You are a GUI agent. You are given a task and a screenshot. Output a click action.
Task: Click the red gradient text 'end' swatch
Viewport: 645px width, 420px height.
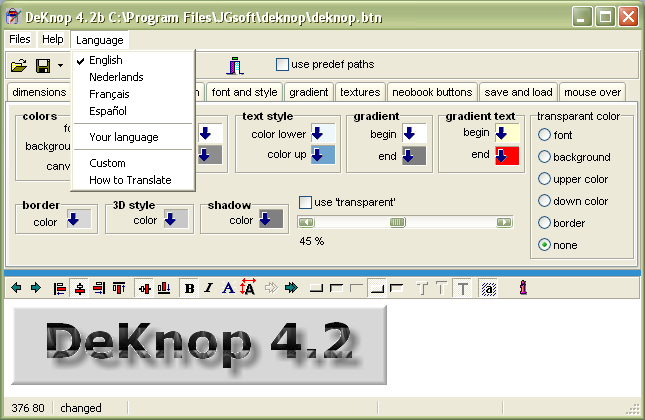click(x=507, y=156)
